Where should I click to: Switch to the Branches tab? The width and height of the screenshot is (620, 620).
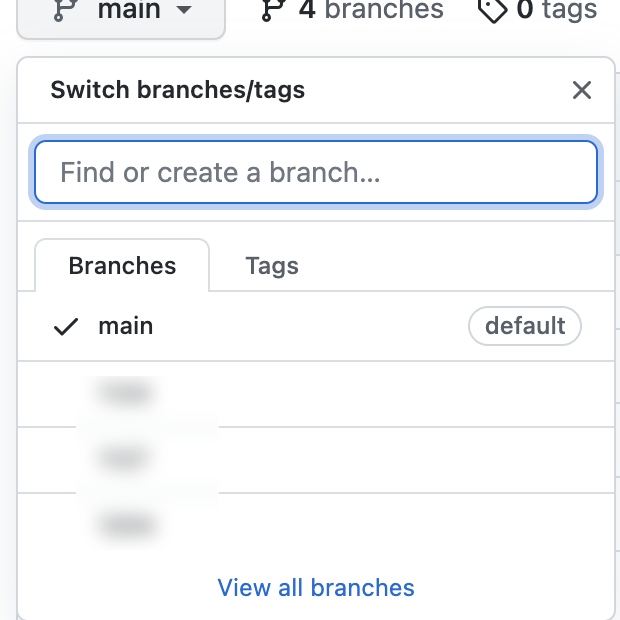click(122, 265)
